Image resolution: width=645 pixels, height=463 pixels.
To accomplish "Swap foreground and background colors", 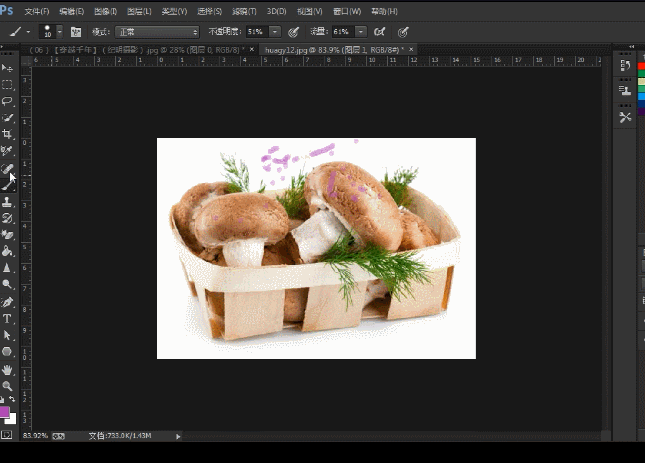I will pyautogui.click(x=12, y=399).
